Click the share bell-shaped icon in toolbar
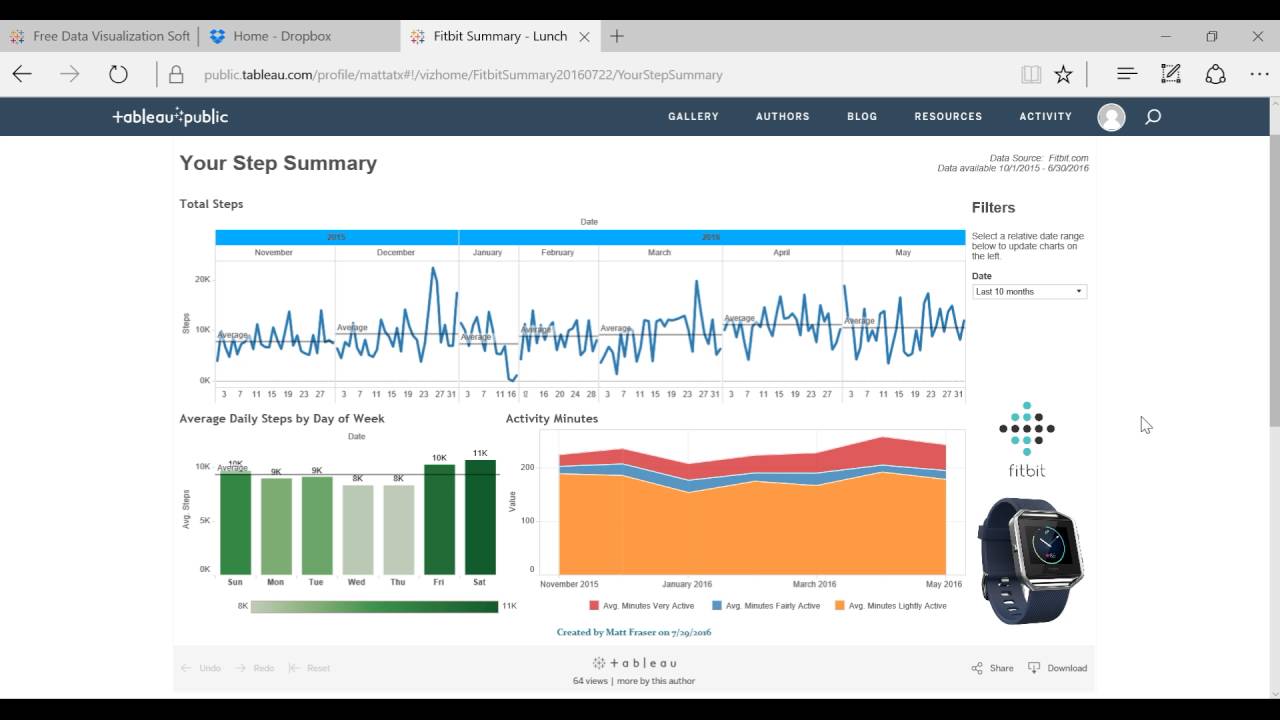1280x720 pixels. 1215,74
